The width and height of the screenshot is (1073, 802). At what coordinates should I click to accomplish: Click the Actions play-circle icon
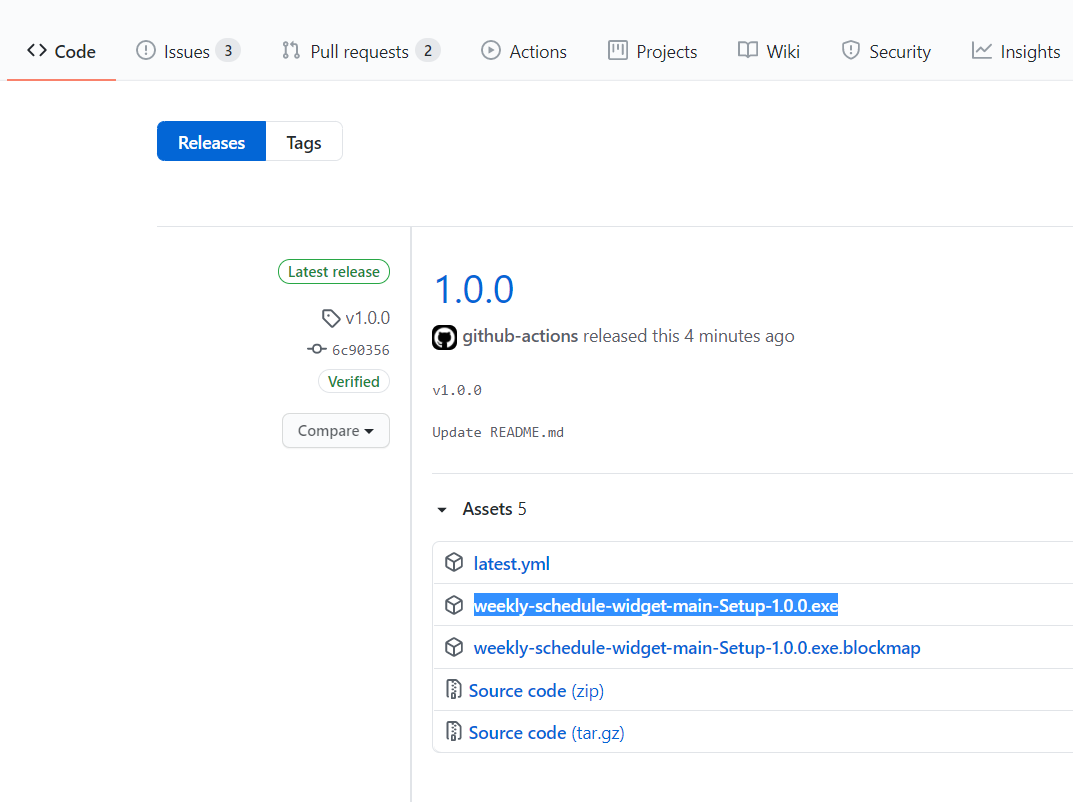coord(490,51)
